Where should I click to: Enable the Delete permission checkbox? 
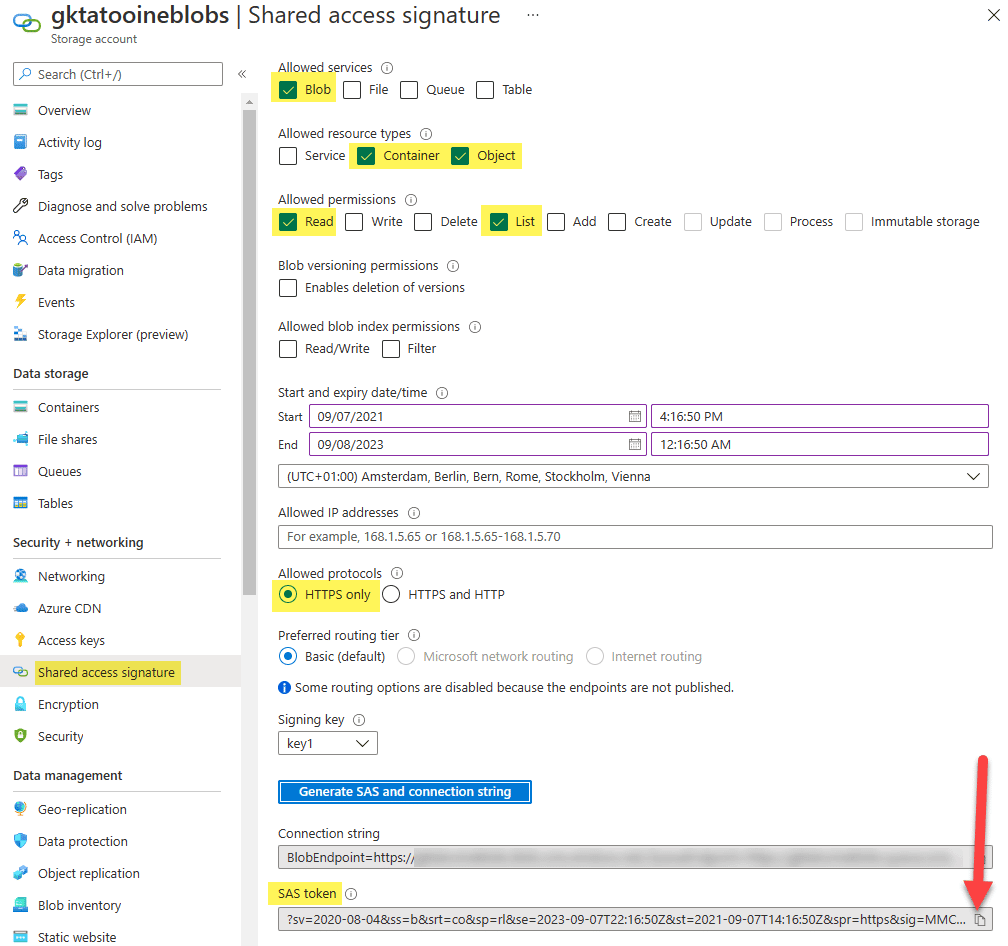(423, 222)
